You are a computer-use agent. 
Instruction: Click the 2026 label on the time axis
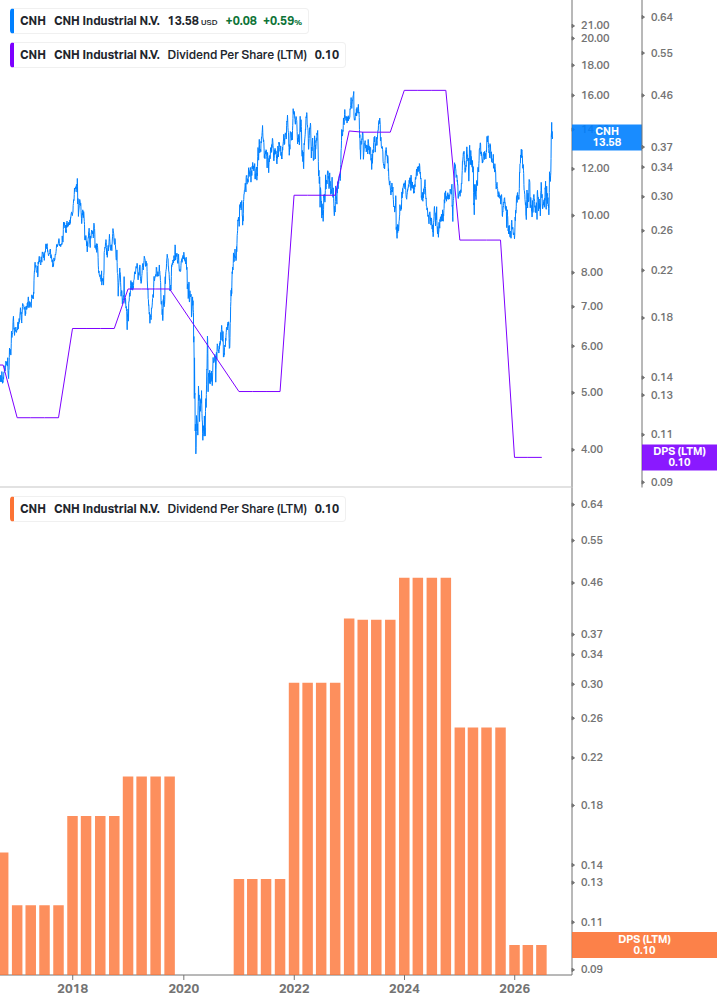[x=515, y=989]
